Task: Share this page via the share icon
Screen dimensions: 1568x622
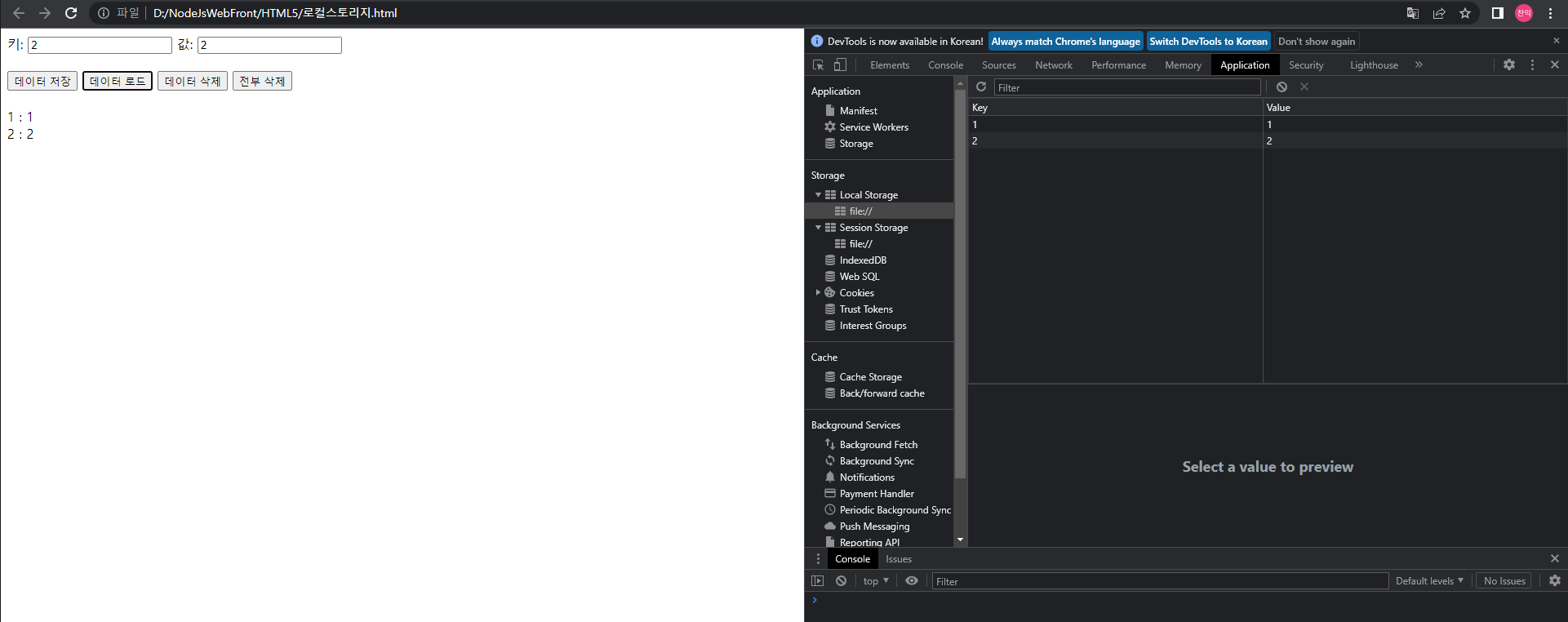Action: tap(1439, 13)
